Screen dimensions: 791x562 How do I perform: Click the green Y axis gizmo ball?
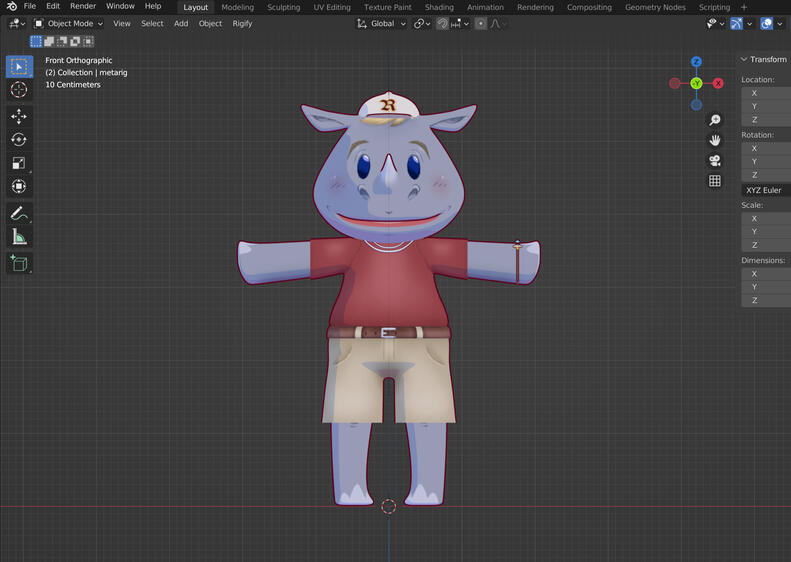[x=696, y=84]
